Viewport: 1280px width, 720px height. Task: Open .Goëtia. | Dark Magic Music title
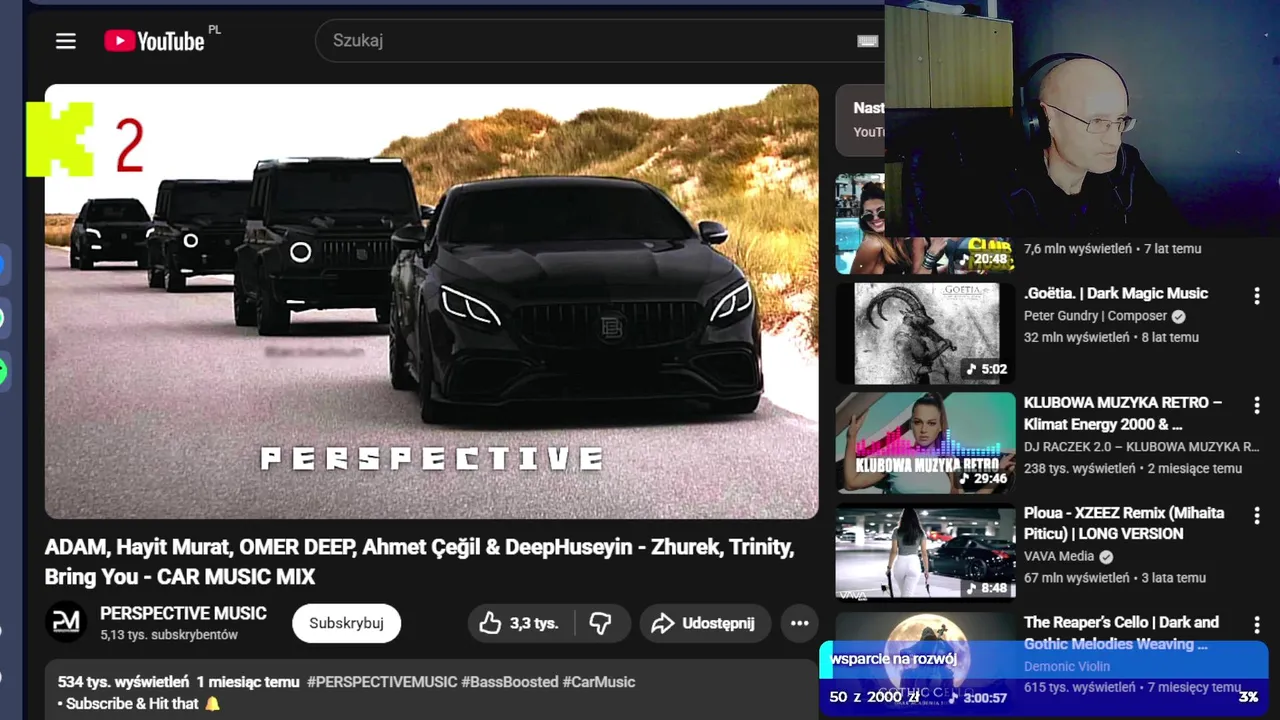pos(1116,293)
